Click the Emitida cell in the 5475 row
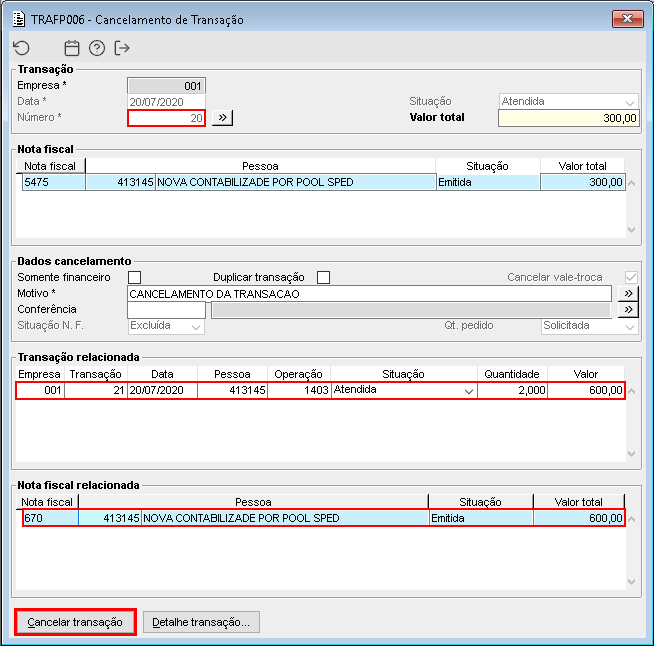Image resolution: width=654 pixels, height=646 pixels. [x=488, y=182]
